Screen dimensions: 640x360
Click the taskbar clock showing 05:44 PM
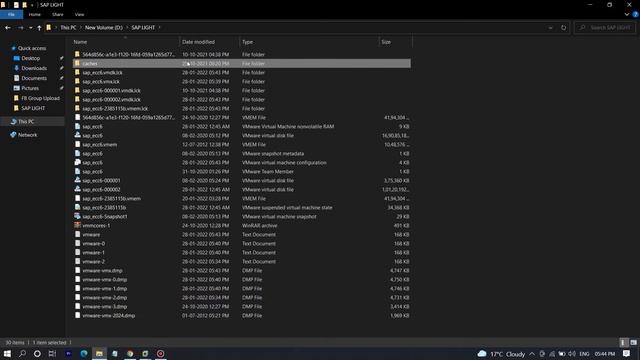604,354
